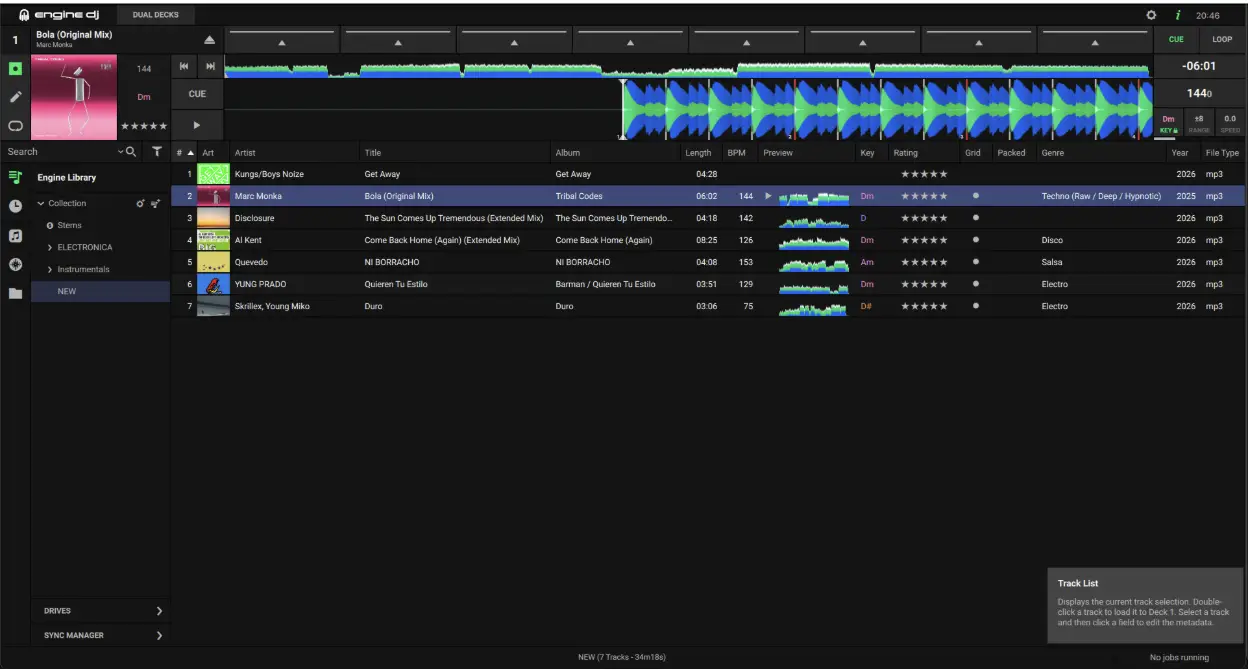Image resolution: width=1248 pixels, height=670 pixels.
Task: Click the artwork thumbnail for Kungs/Boys Noize
Action: click(213, 174)
